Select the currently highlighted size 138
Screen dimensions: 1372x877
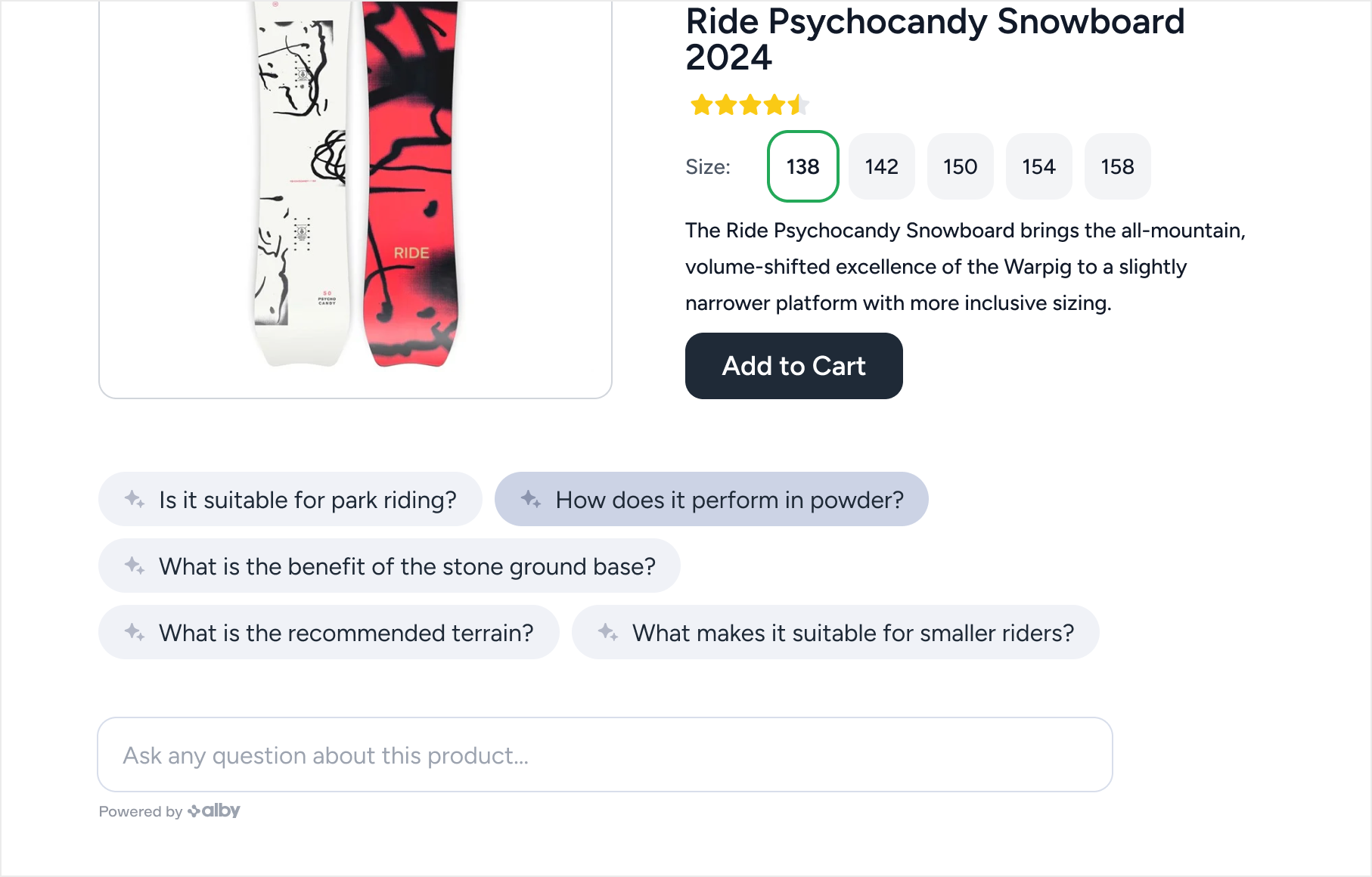(x=802, y=166)
